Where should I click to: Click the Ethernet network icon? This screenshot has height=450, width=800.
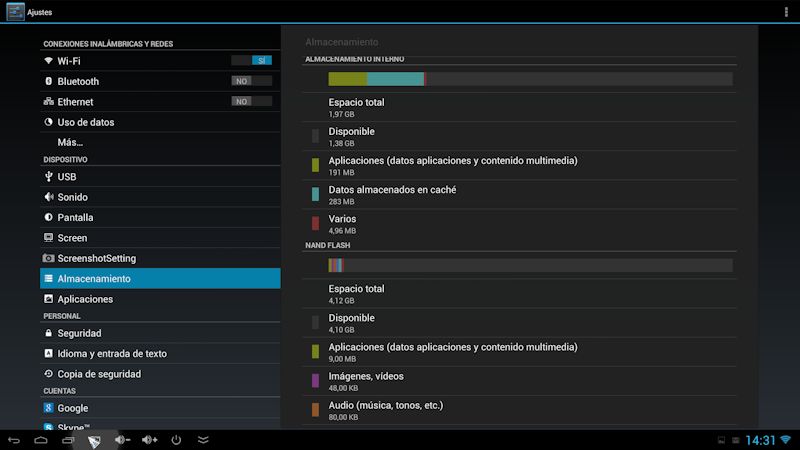(48, 102)
